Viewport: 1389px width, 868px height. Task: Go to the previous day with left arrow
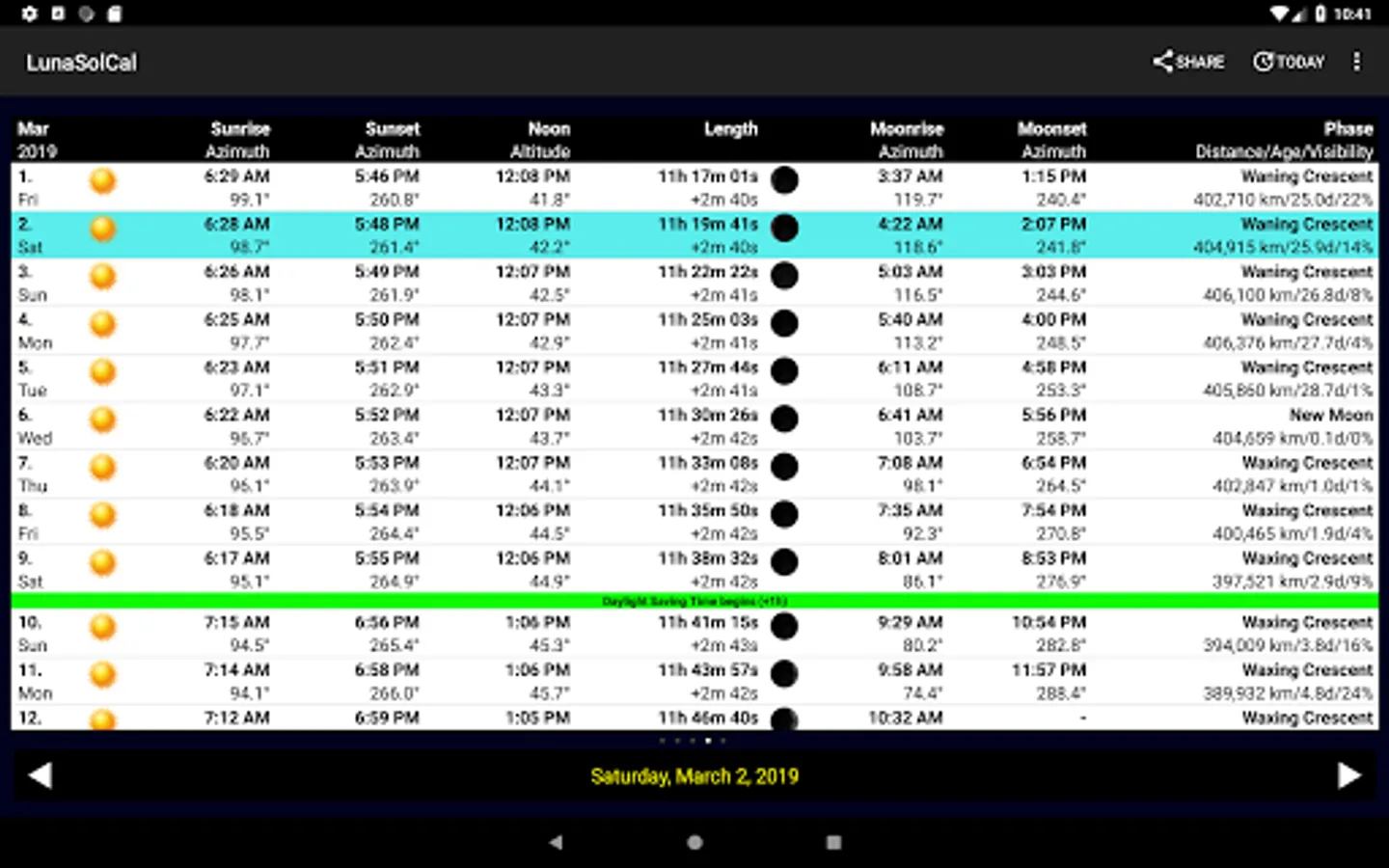[x=40, y=775]
